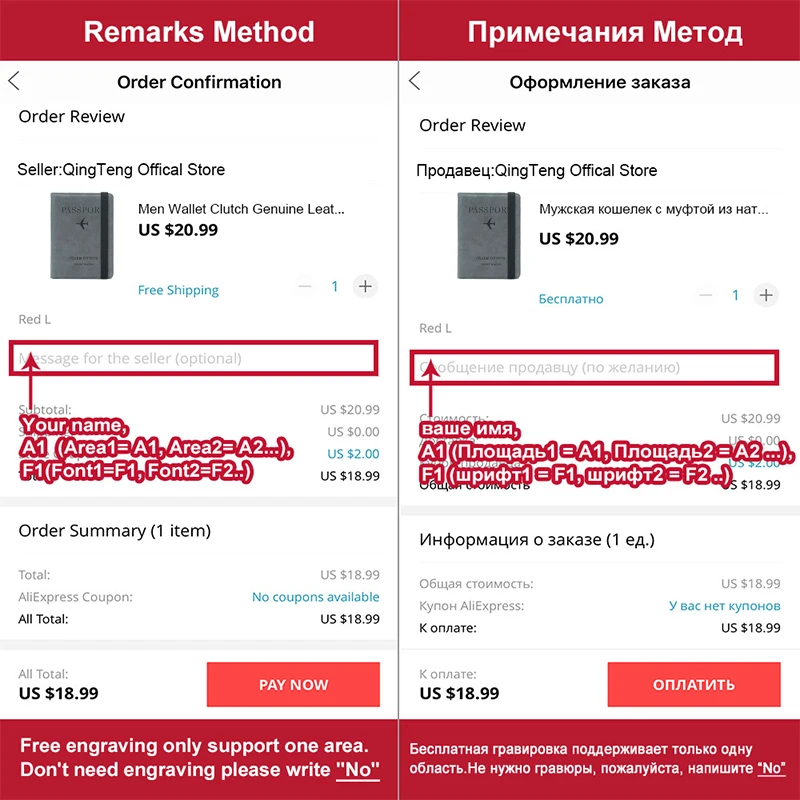800x800 pixels.
Task: Decrease quantity on the English order
Action: (x=305, y=287)
